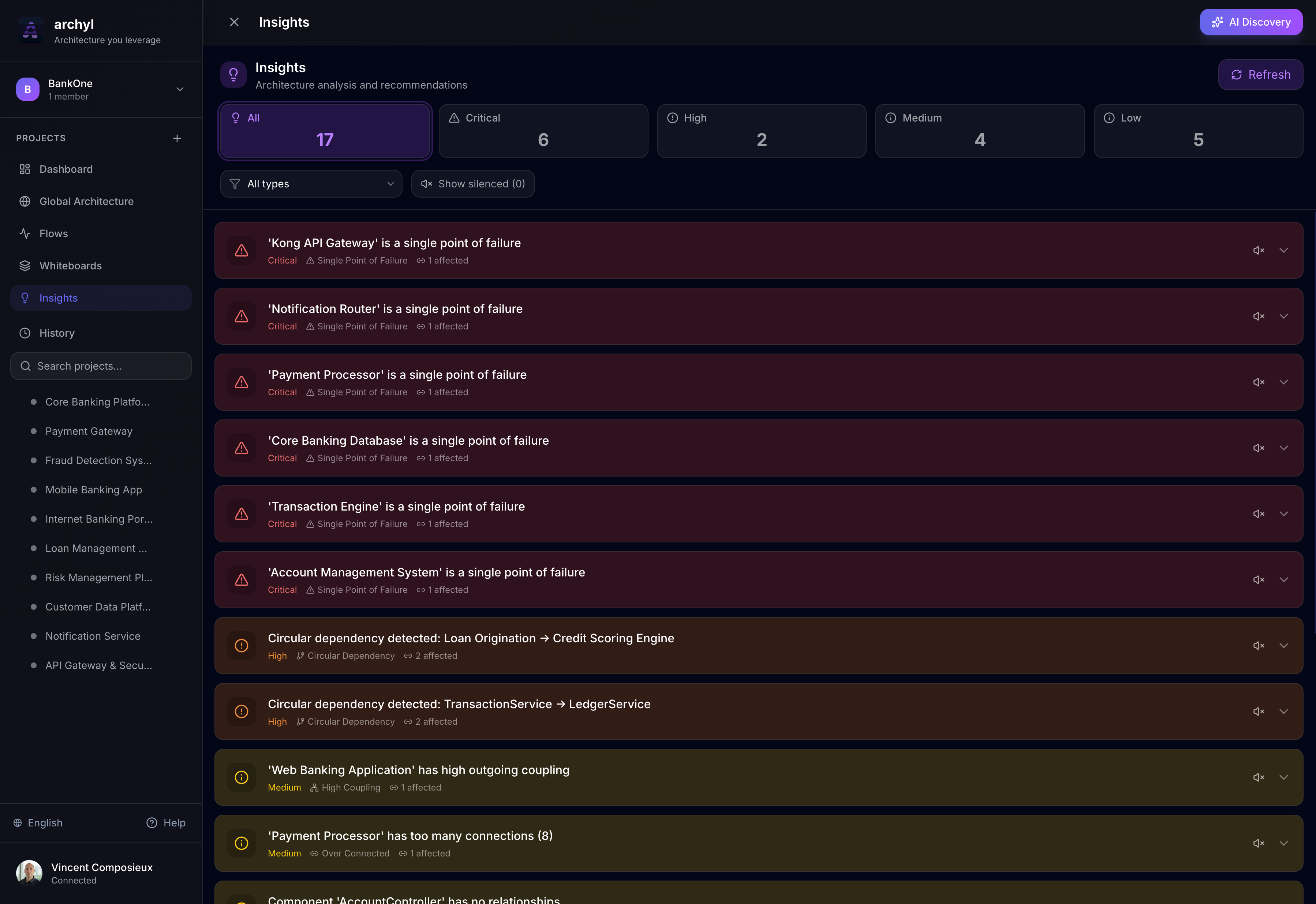Click the AI Discovery button
This screenshot has width=1316, height=904.
coord(1250,22)
